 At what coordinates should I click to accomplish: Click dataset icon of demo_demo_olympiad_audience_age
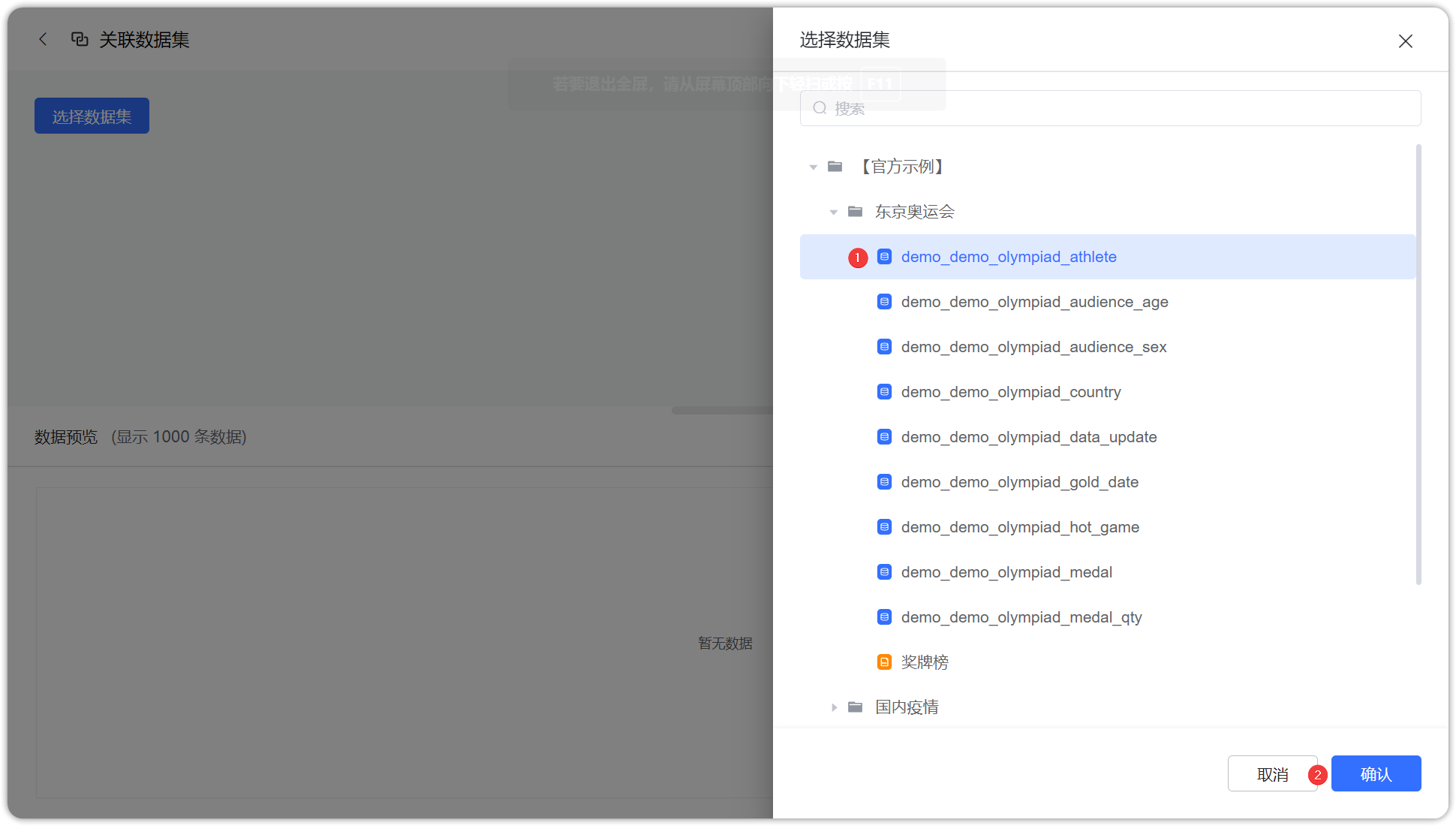click(x=884, y=302)
